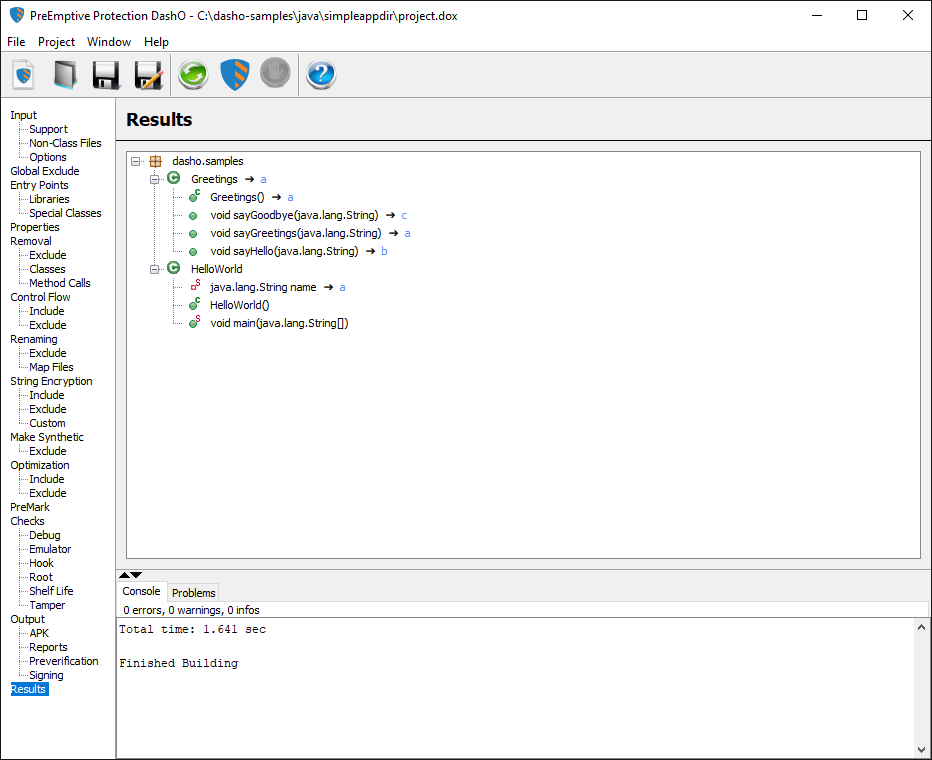Click the HelloWorld() constructor icon
The width and height of the screenshot is (932, 760).
click(194, 304)
